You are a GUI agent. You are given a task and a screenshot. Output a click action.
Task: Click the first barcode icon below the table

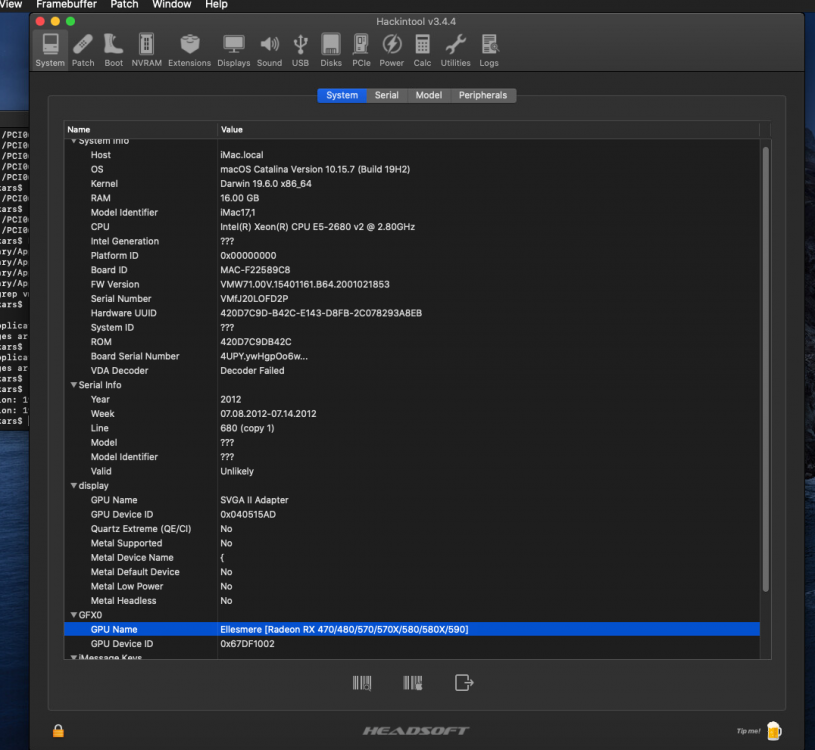[362, 682]
